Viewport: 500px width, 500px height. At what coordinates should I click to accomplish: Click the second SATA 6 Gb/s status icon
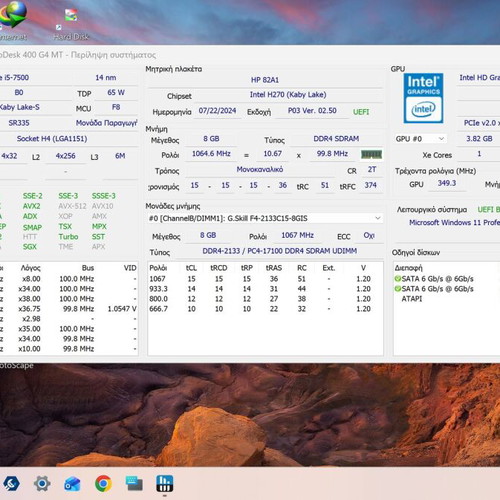[397, 289]
